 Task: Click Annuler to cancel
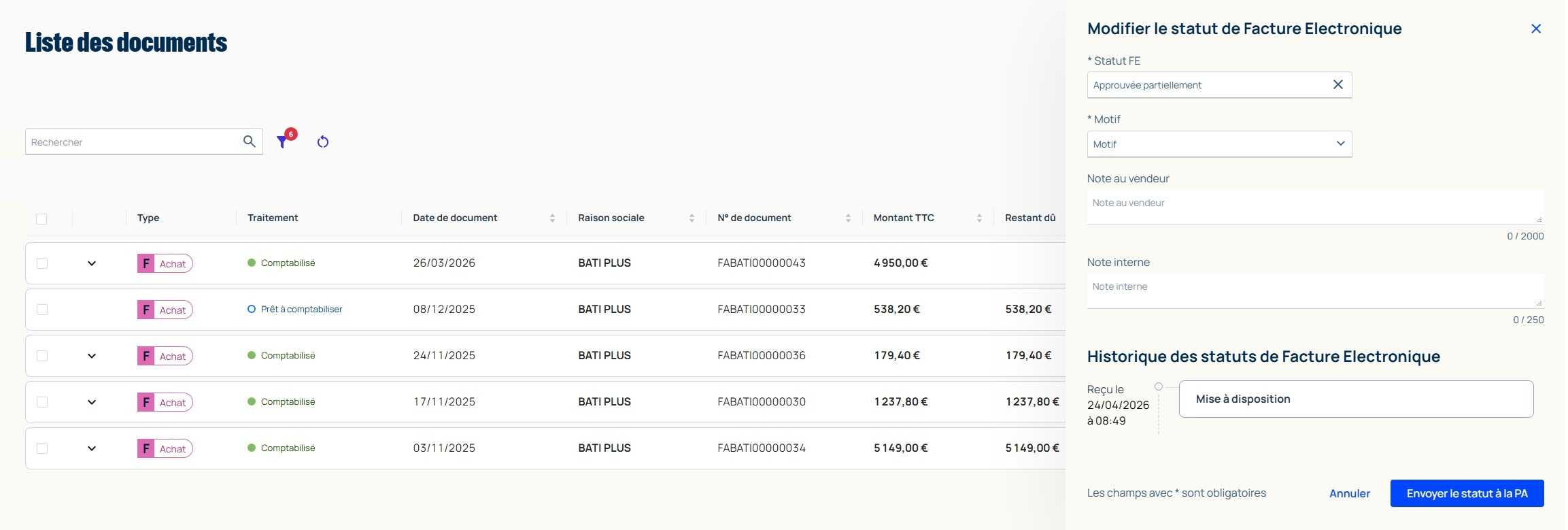pos(1350,493)
